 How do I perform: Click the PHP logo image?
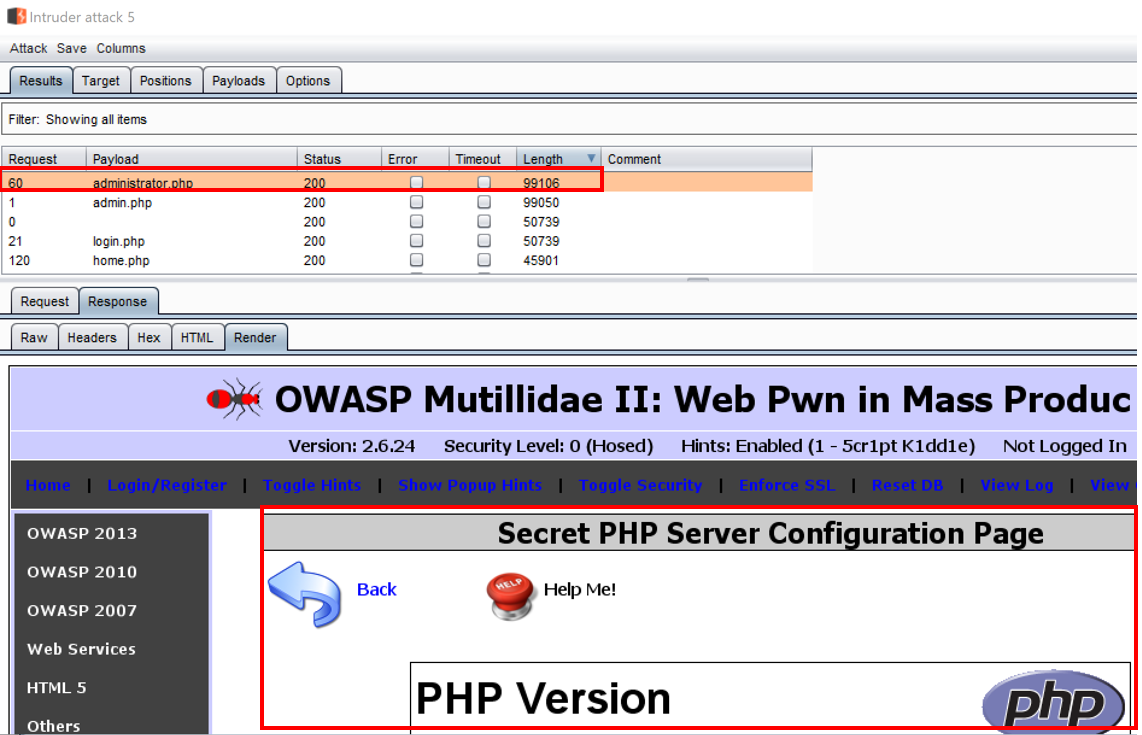click(x=1052, y=701)
